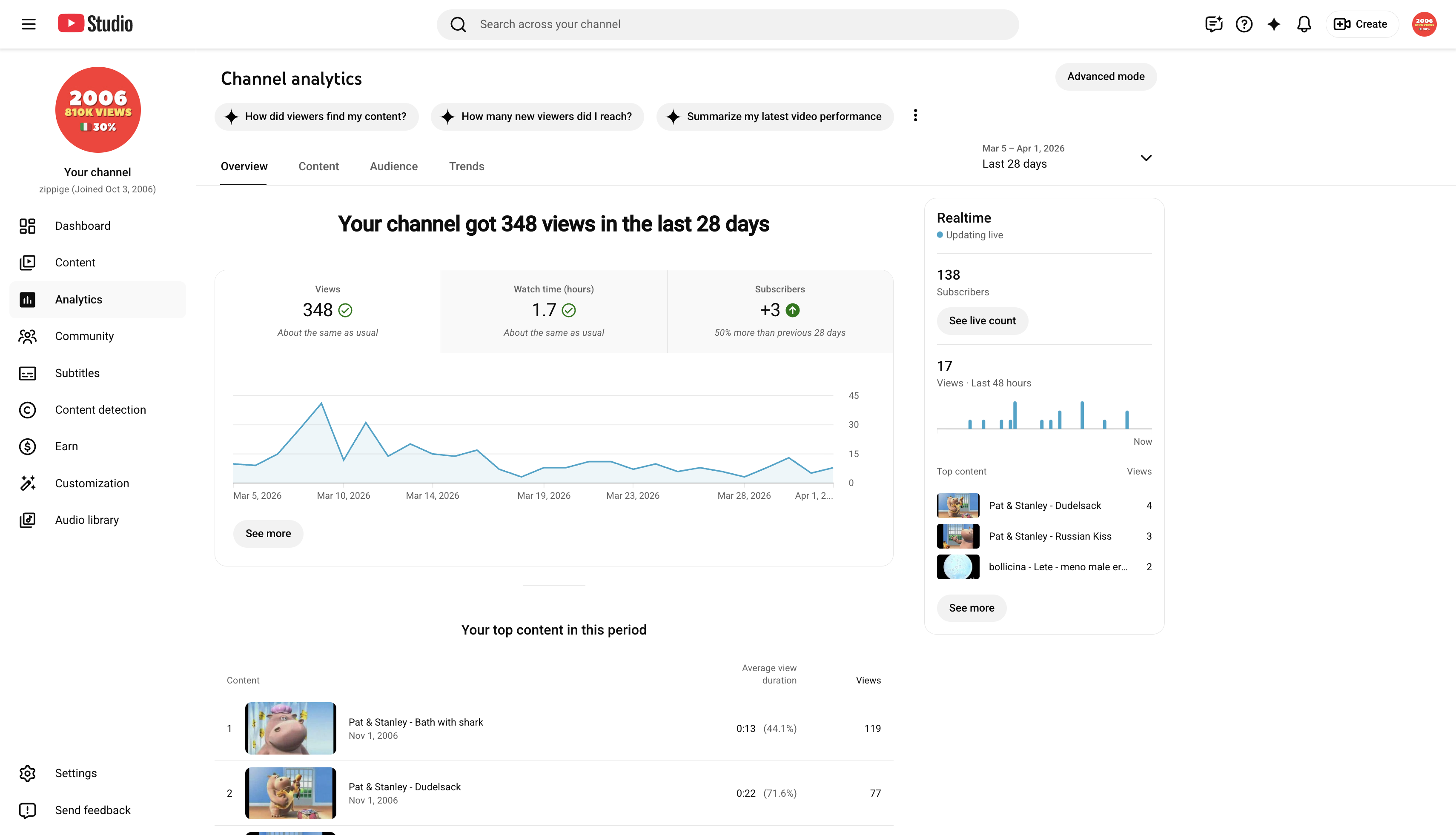Open the hamburger navigation menu

coord(29,24)
